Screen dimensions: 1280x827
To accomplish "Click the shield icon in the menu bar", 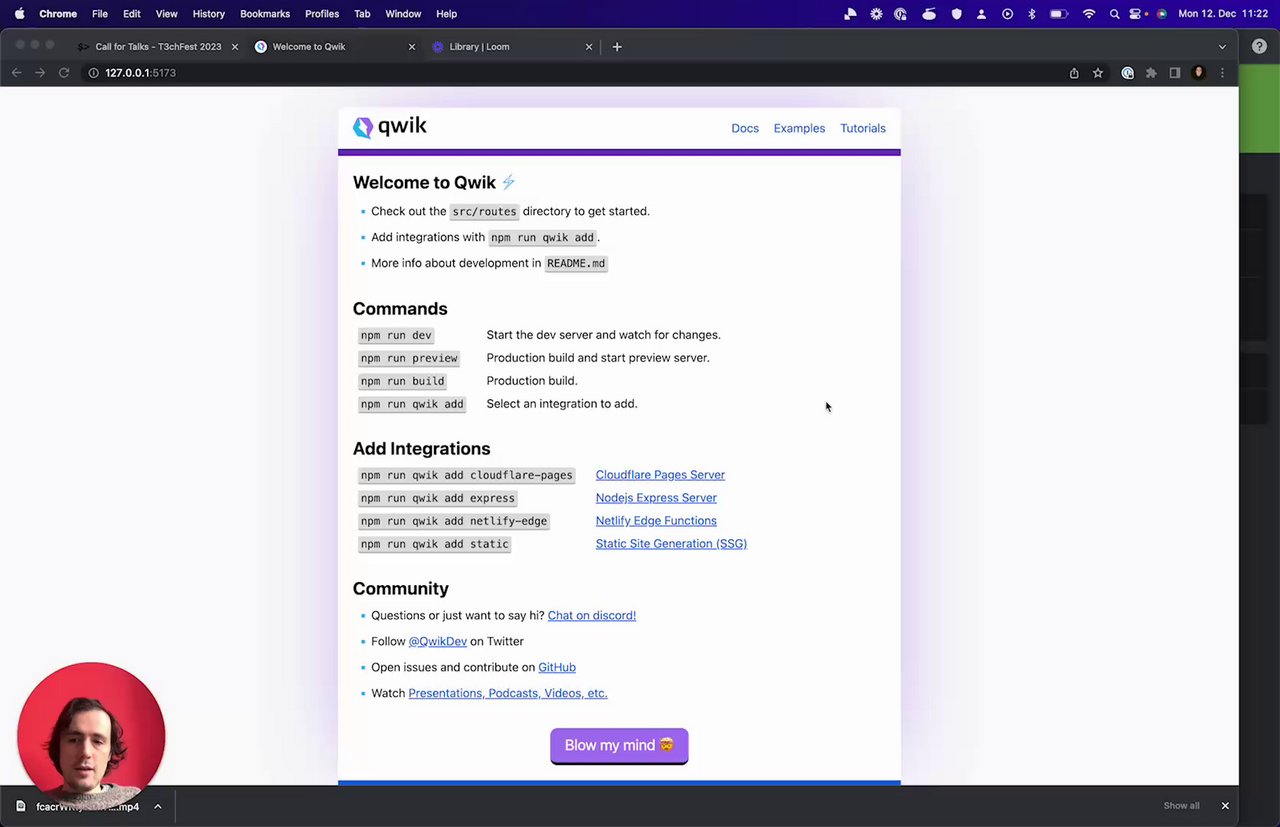I will coord(956,14).
